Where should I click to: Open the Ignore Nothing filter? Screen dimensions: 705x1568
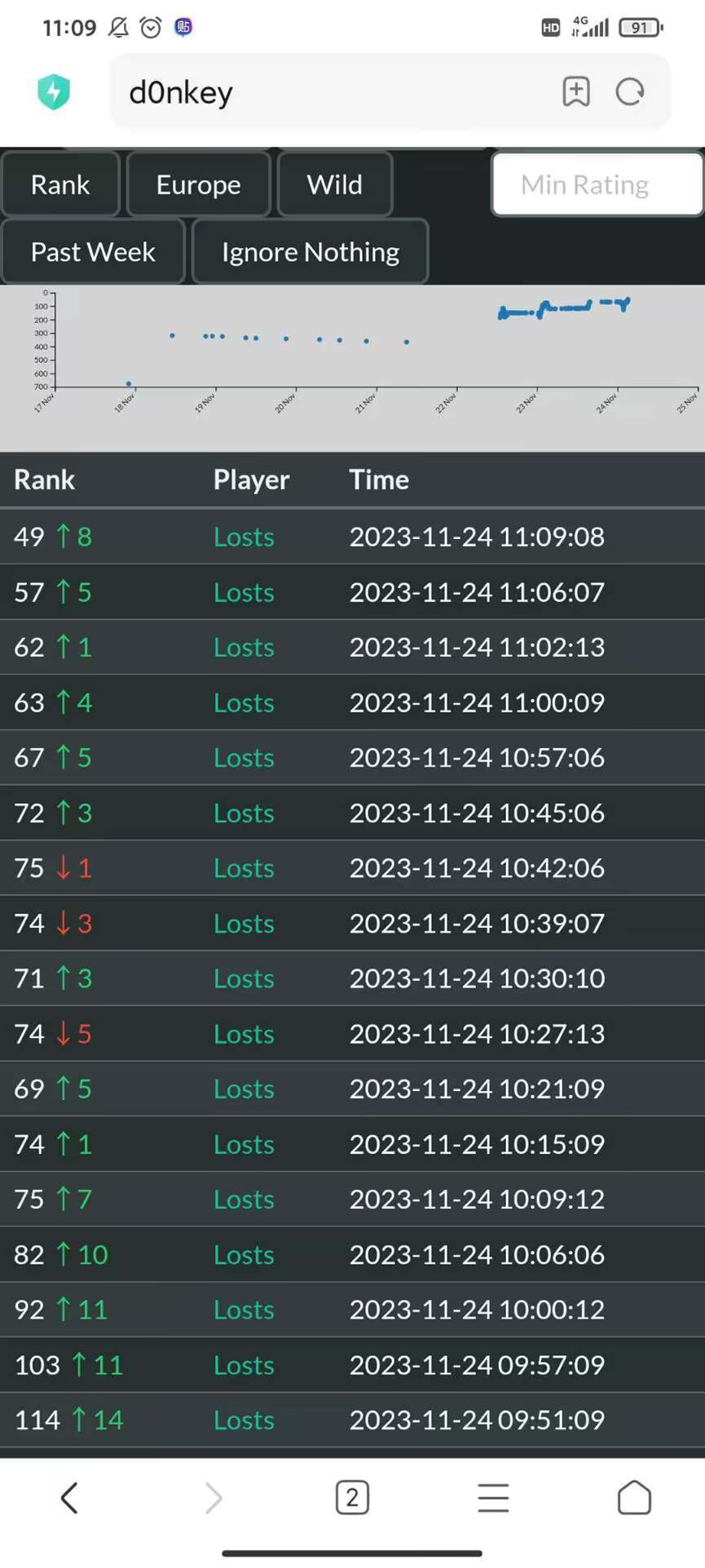coord(310,252)
